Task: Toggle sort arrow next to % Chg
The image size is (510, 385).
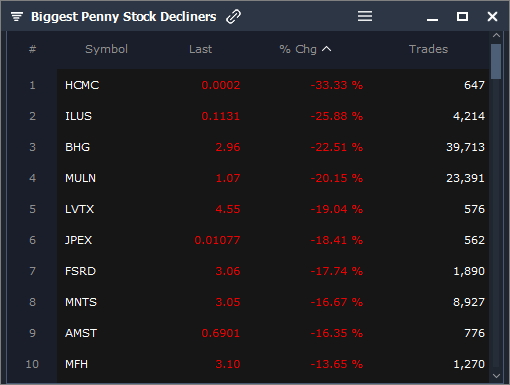Action: 327,49
